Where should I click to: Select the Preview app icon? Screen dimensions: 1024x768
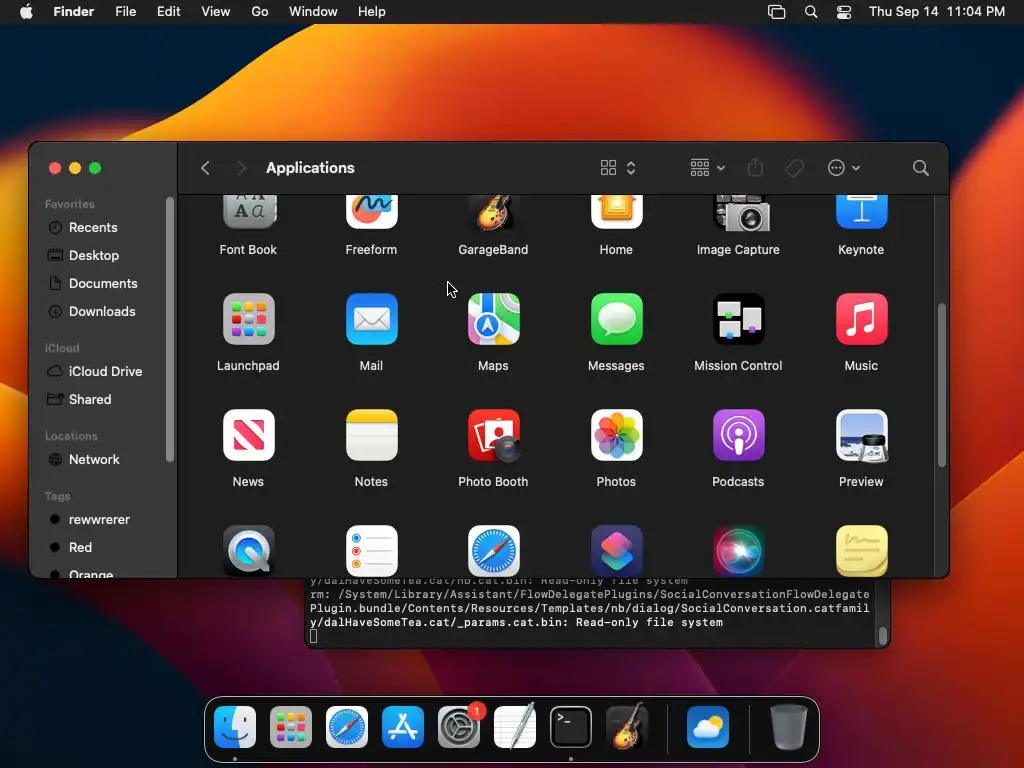coord(861,435)
